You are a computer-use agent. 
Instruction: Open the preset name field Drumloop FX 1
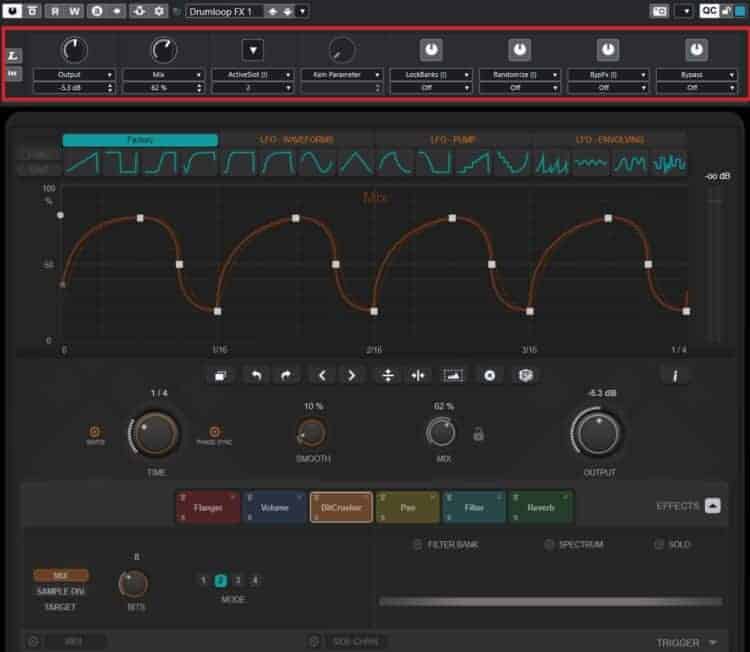224,11
